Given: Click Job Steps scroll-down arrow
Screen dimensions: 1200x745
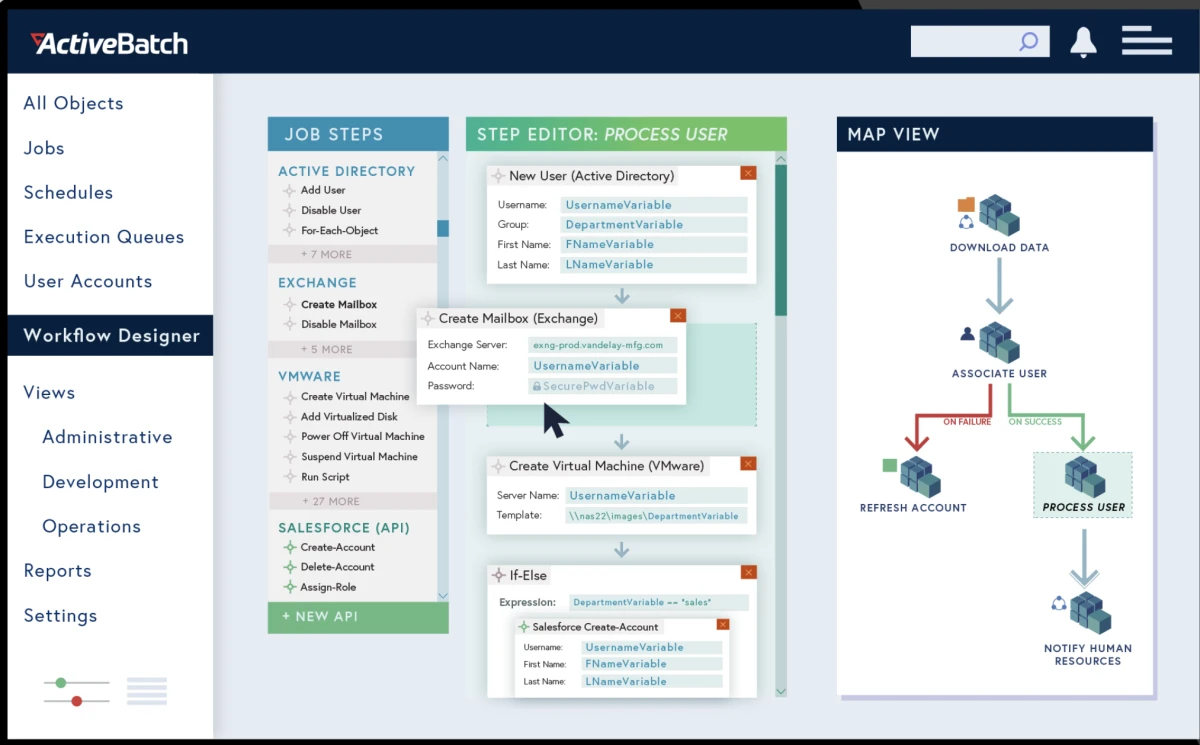Looking at the screenshot, I should (443, 595).
